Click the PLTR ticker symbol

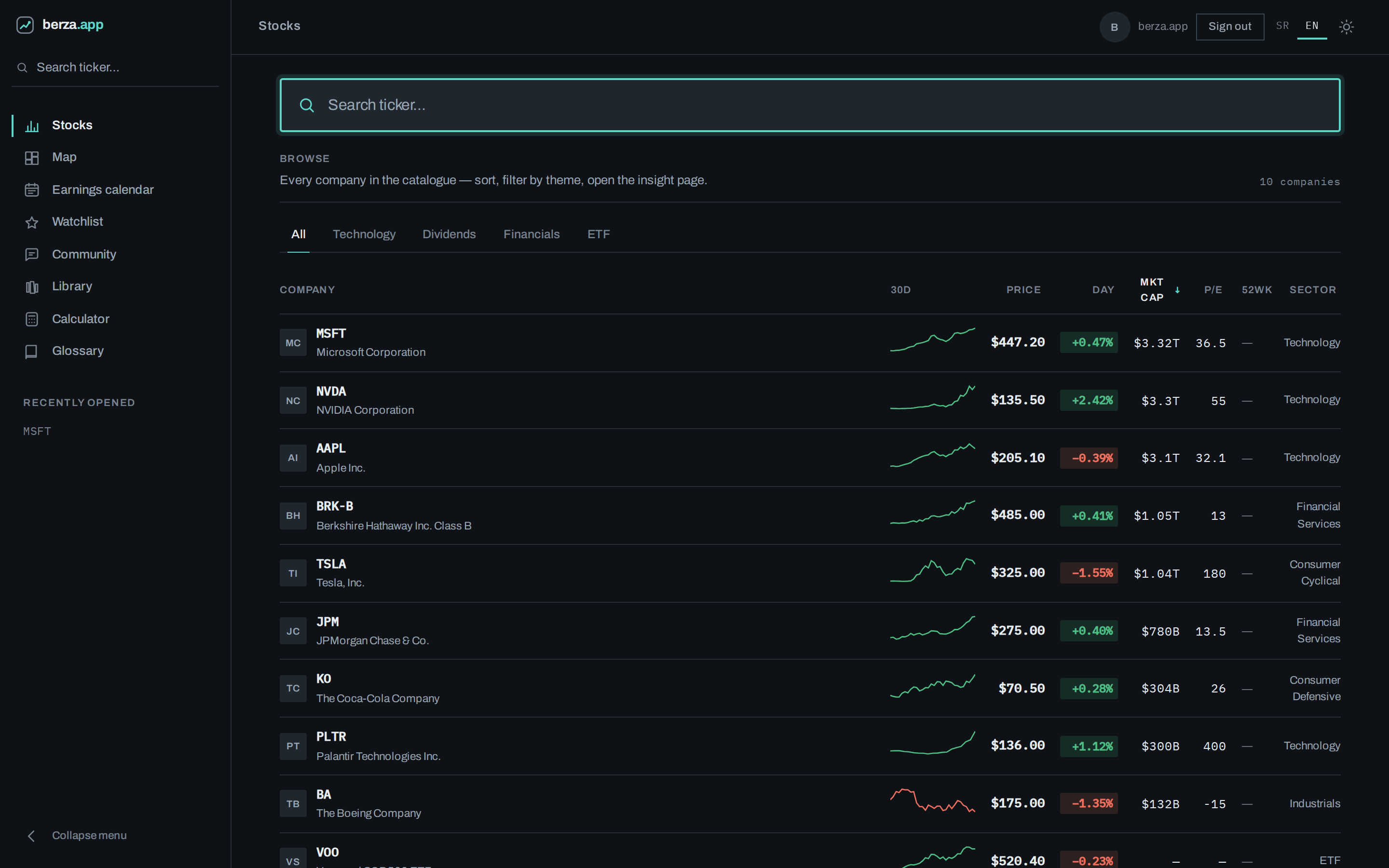[331, 736]
